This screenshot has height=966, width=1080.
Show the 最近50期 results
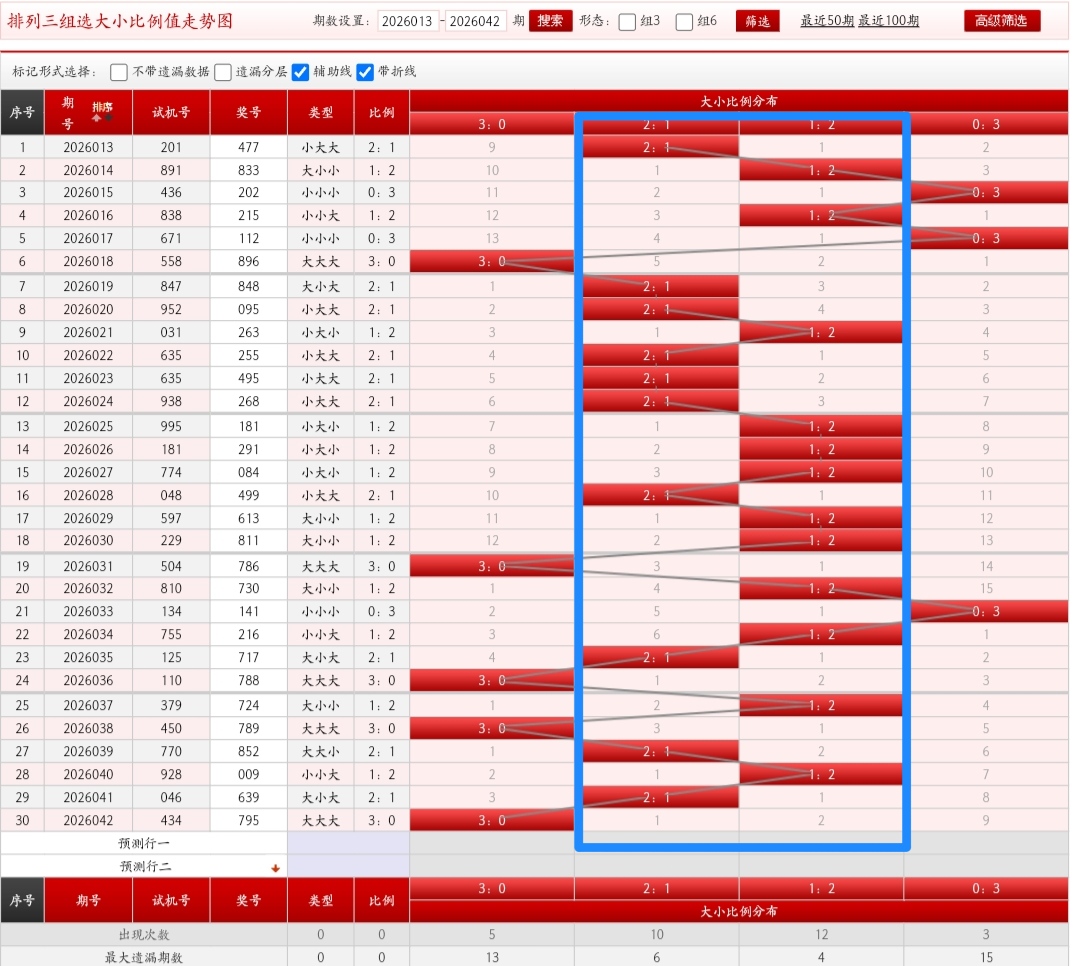click(x=827, y=21)
